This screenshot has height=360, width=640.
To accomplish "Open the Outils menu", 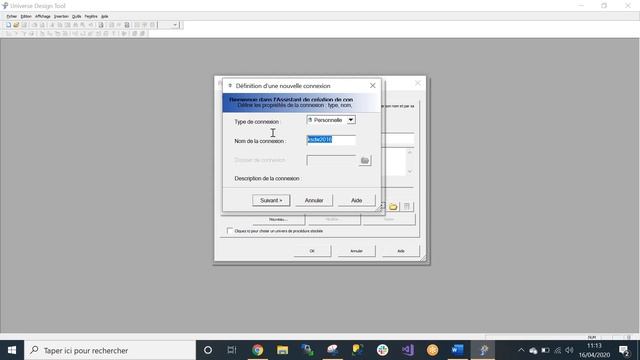I will tap(76, 16).
